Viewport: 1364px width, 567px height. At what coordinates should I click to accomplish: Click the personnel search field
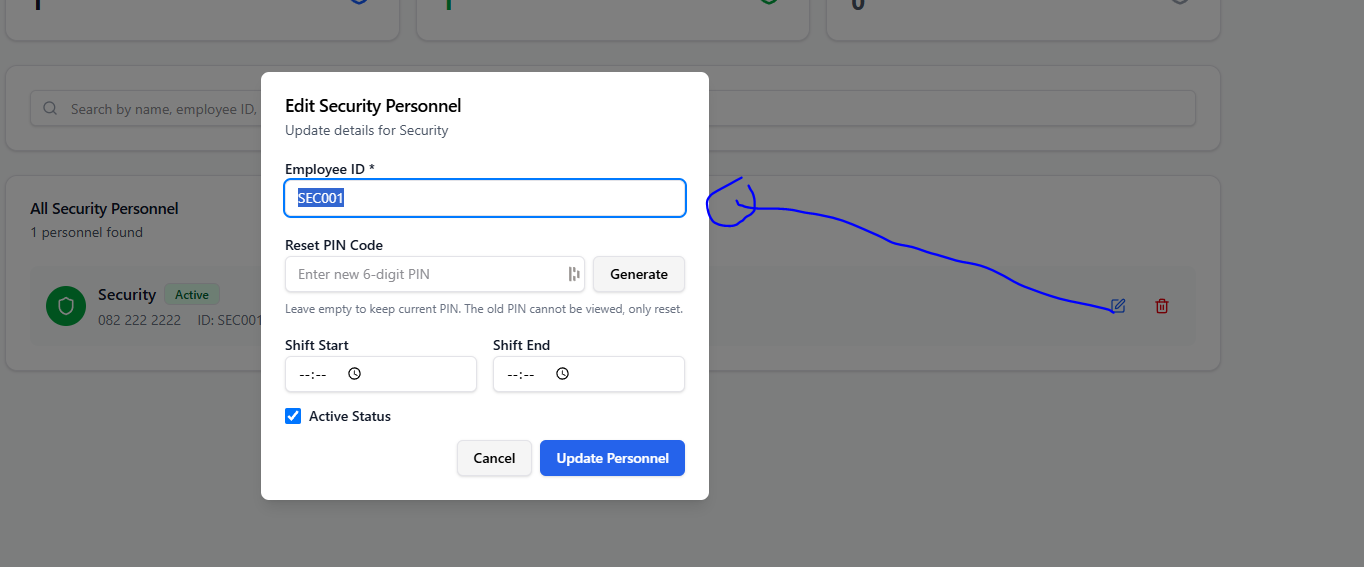(x=612, y=109)
